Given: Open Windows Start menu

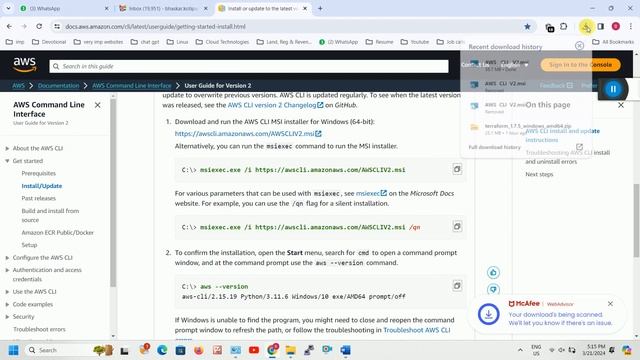Looking at the screenshot, I should pos(13,350).
